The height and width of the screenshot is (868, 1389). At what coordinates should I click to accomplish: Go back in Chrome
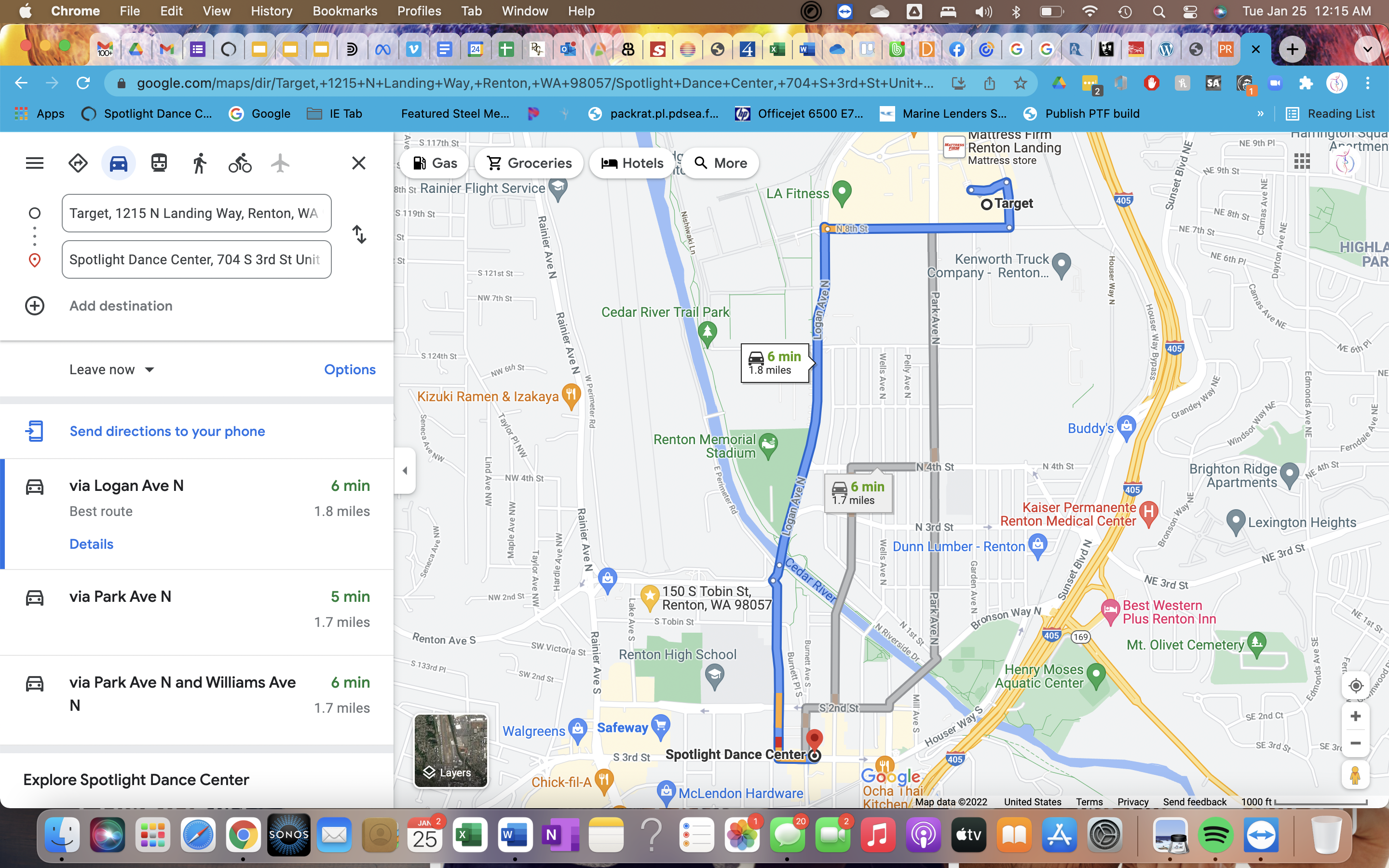pyautogui.click(x=21, y=83)
